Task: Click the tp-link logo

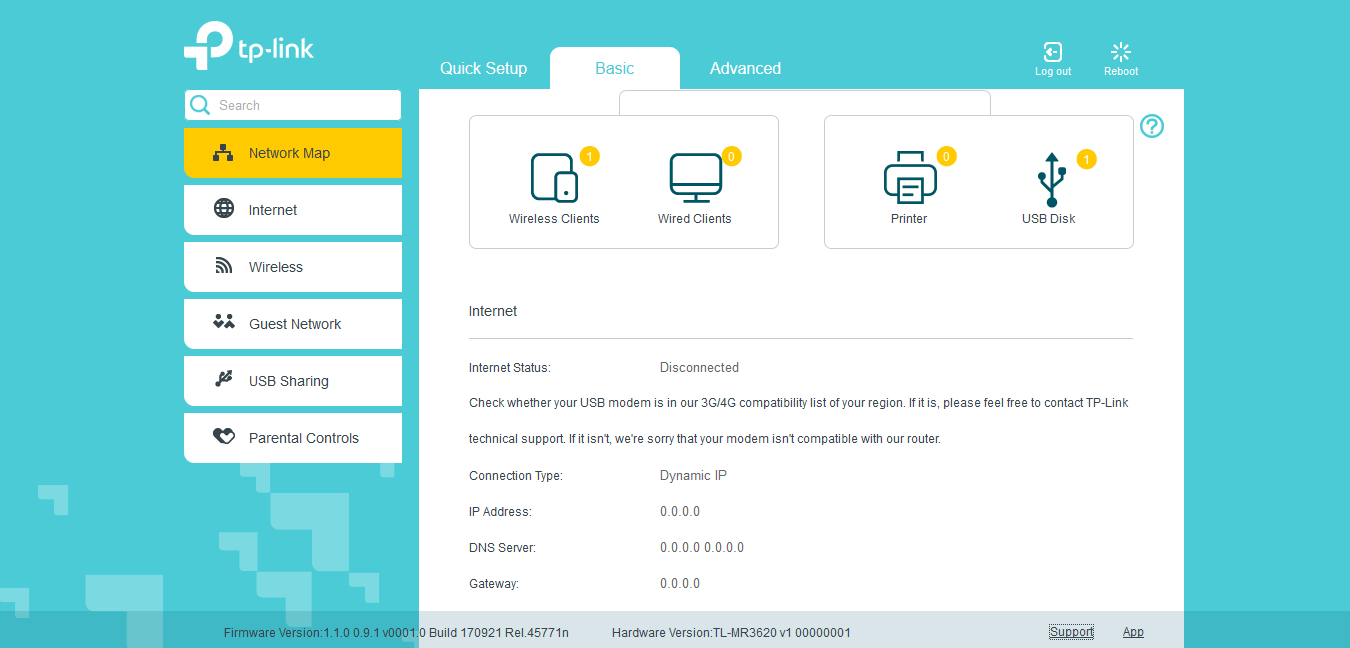Action: click(249, 46)
